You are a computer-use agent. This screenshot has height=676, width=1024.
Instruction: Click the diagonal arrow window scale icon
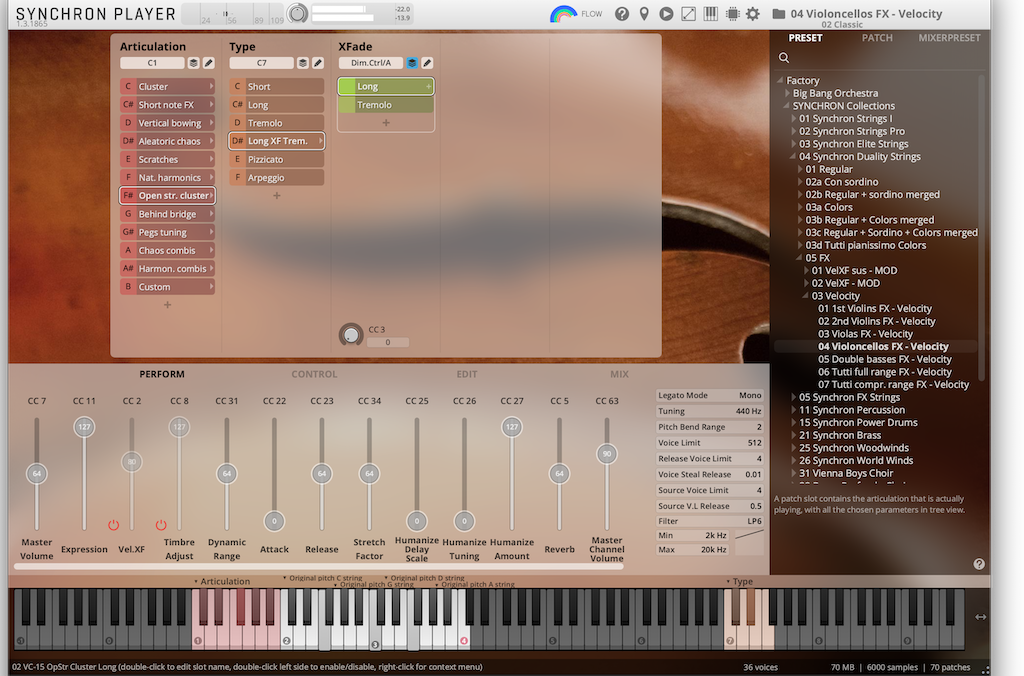pyautogui.click(x=688, y=14)
